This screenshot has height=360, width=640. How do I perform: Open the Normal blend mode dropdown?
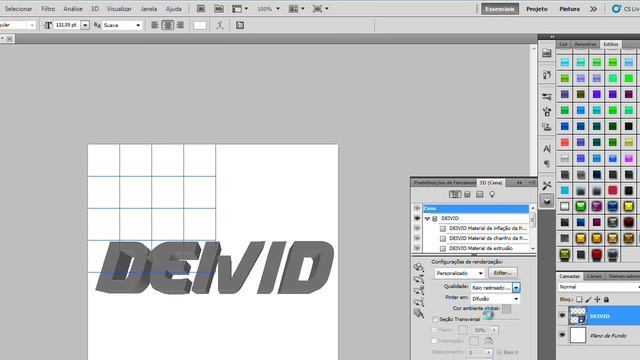(x=599, y=287)
